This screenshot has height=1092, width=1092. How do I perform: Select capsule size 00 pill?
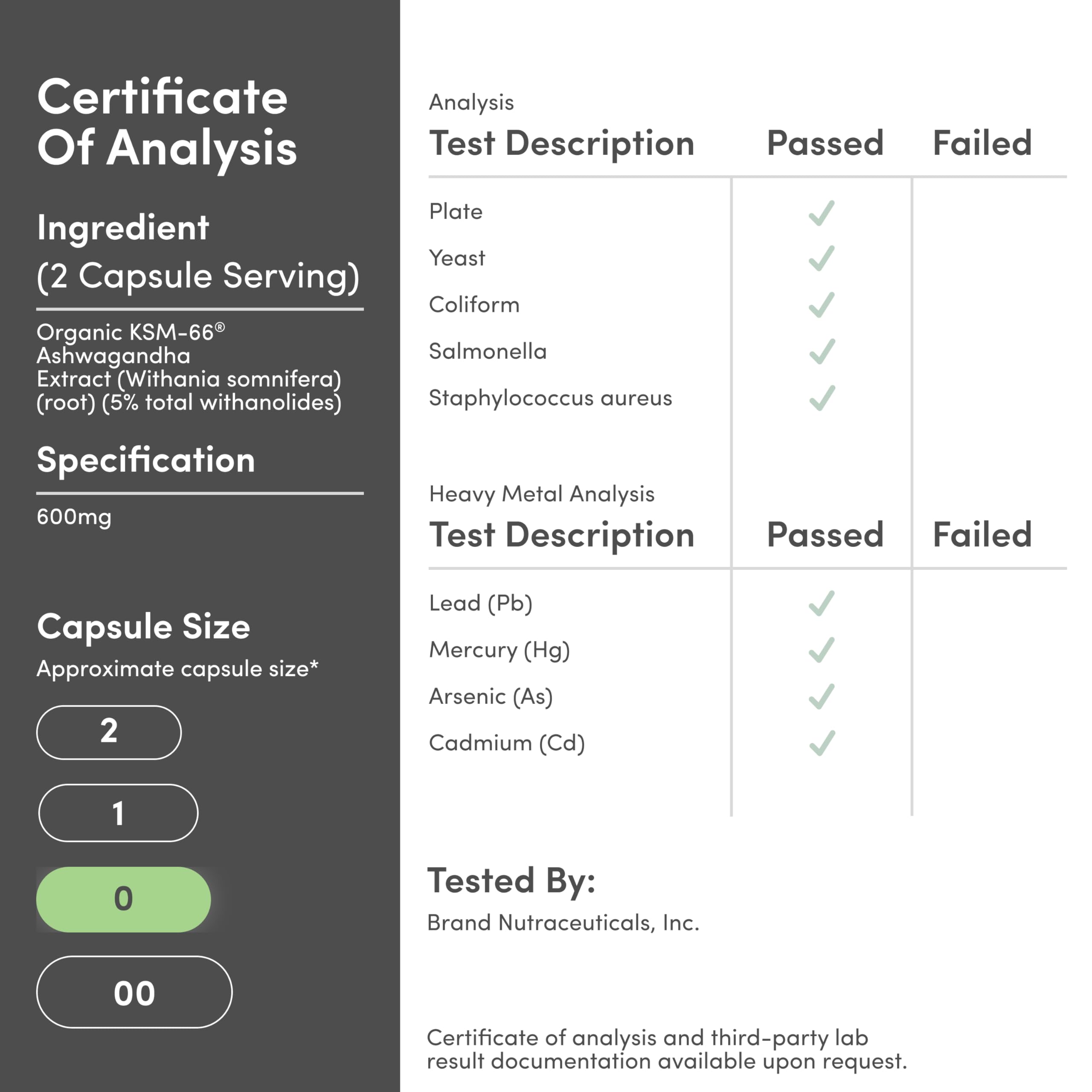(134, 992)
